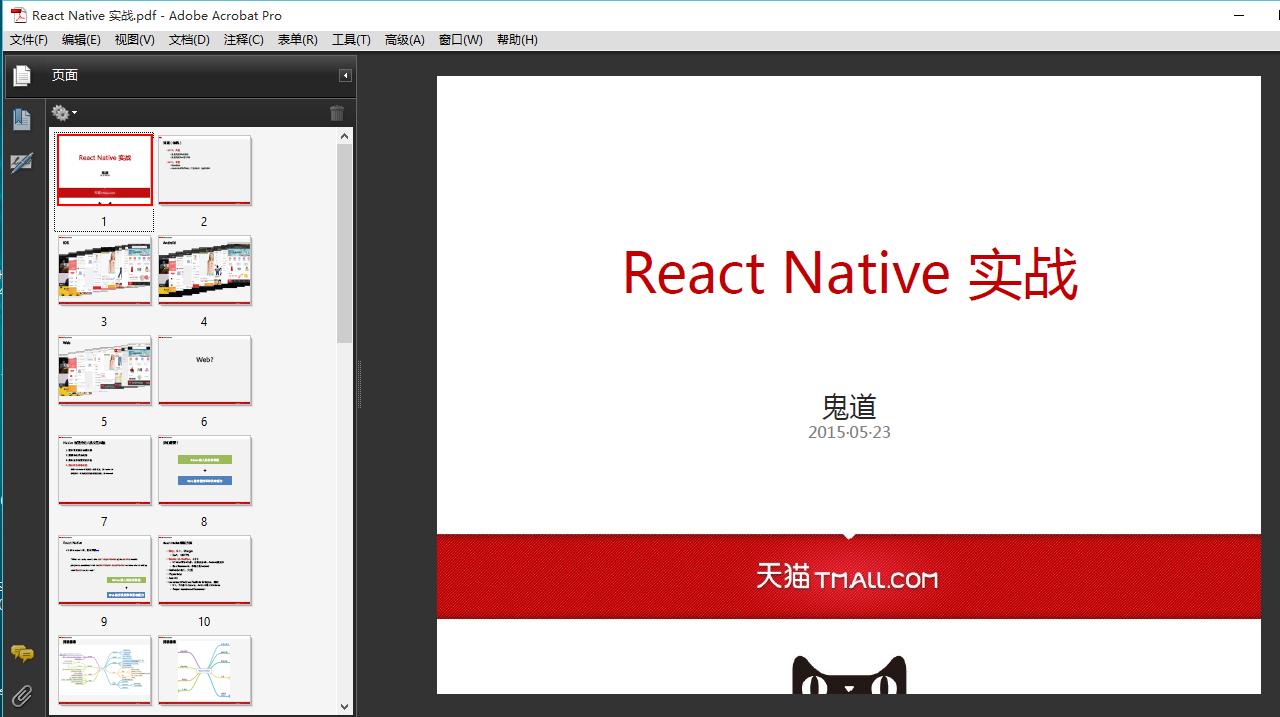Select page 9 thumbnail

click(105, 570)
